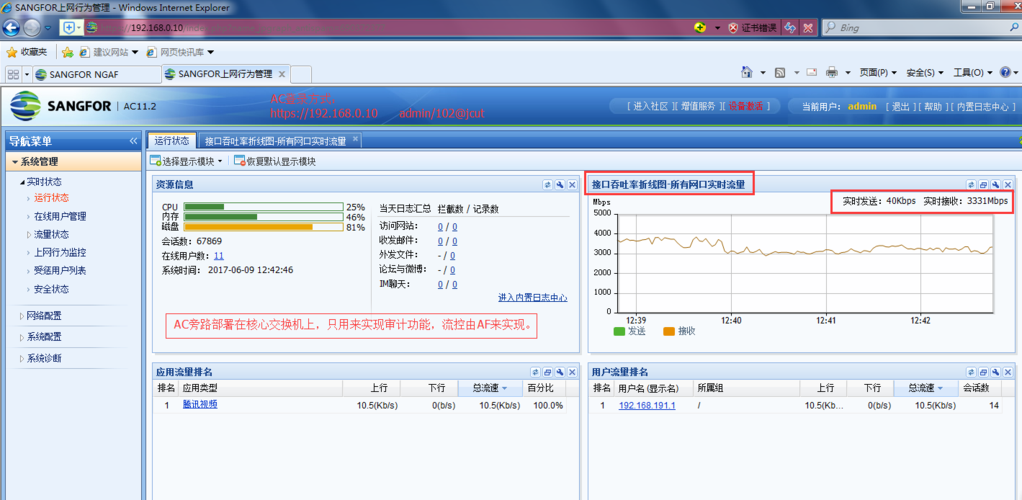Select 在线用户管理 in navigation

(60, 216)
